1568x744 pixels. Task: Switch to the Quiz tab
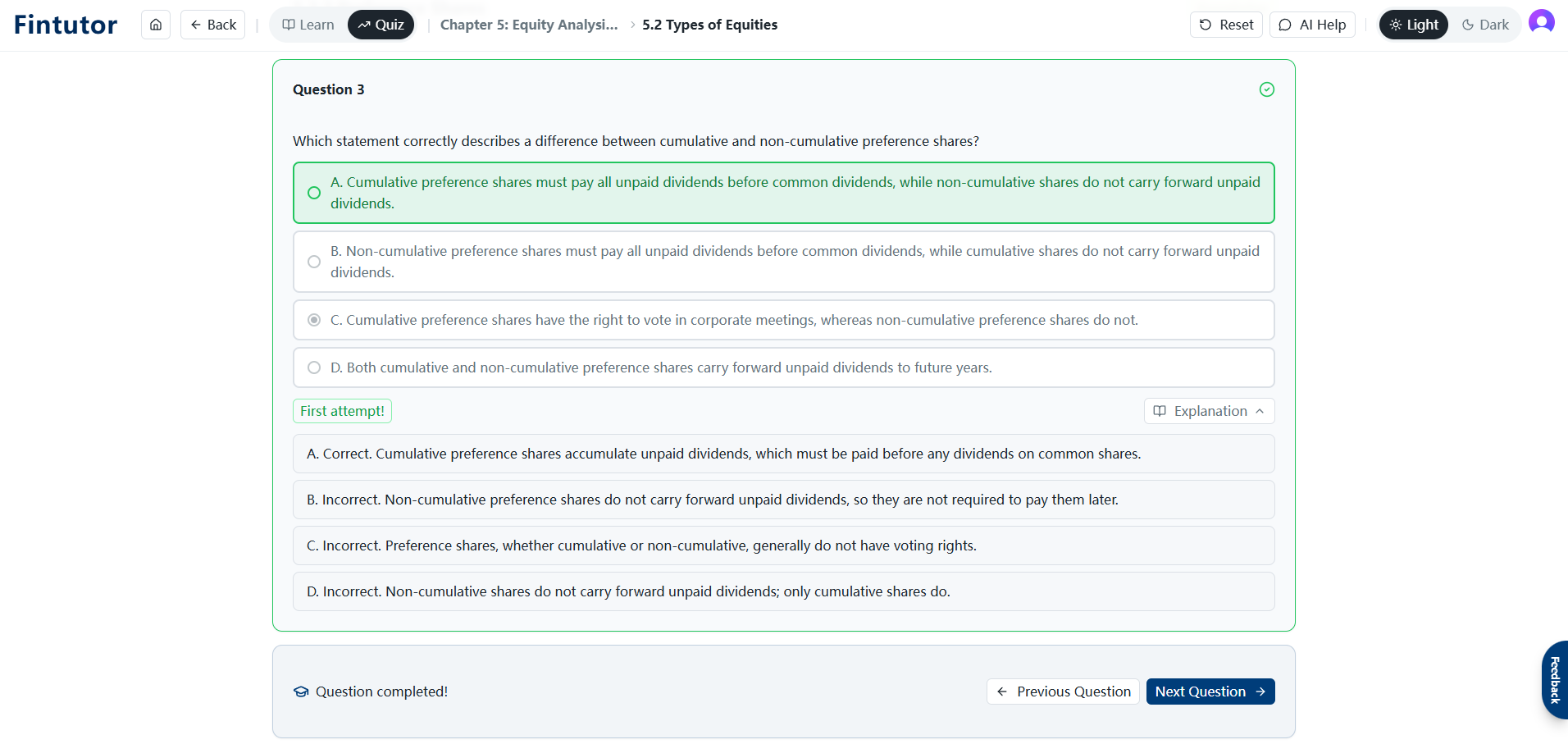click(381, 25)
